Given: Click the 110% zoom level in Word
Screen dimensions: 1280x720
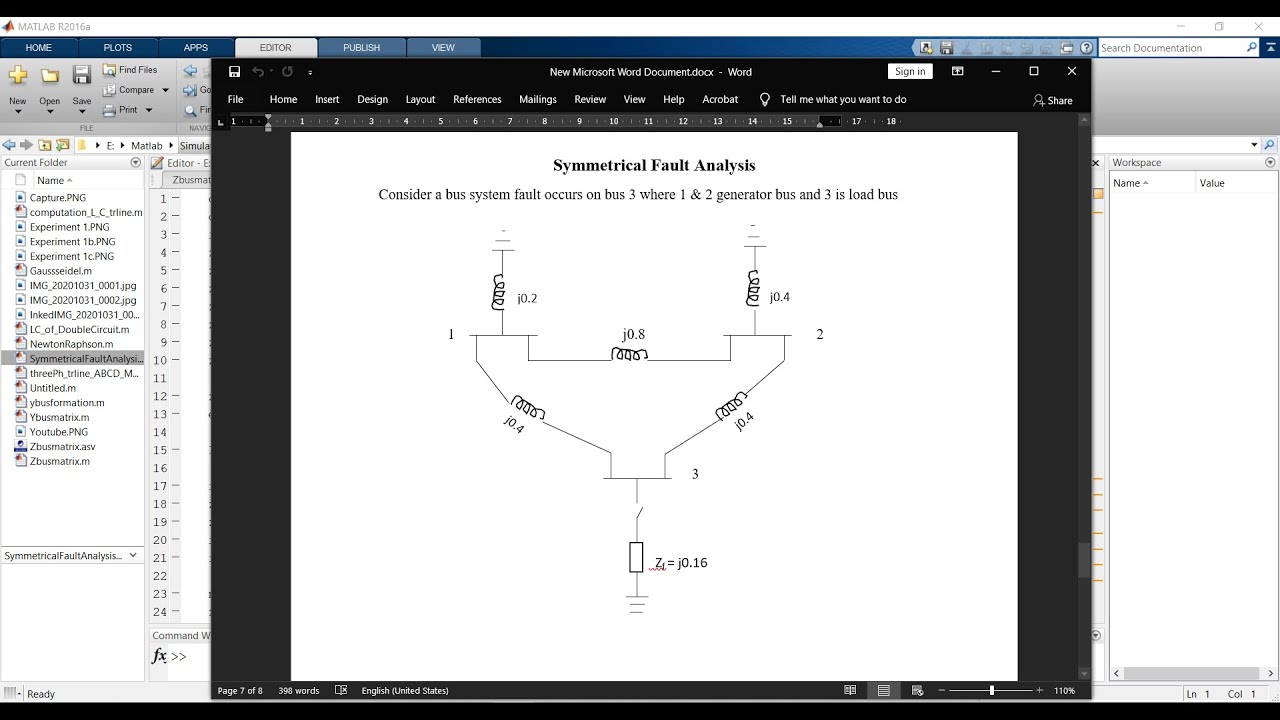Looking at the screenshot, I should point(1064,691).
